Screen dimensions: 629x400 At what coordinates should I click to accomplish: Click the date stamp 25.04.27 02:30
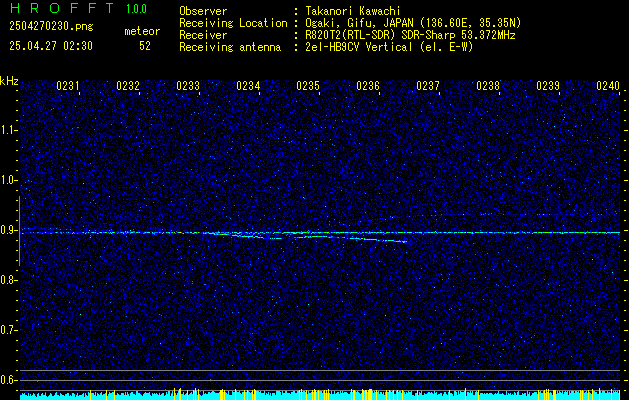(x=51, y=46)
